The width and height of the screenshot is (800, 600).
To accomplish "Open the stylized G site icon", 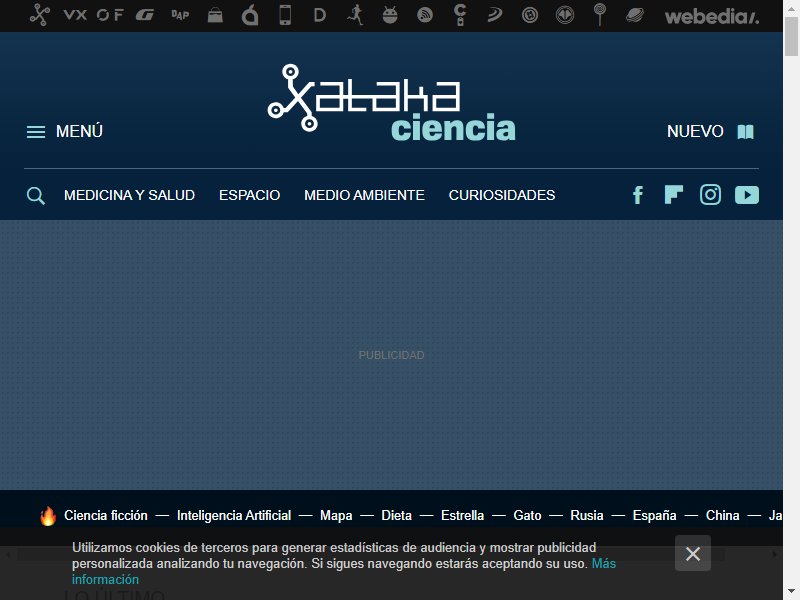I will click(145, 15).
